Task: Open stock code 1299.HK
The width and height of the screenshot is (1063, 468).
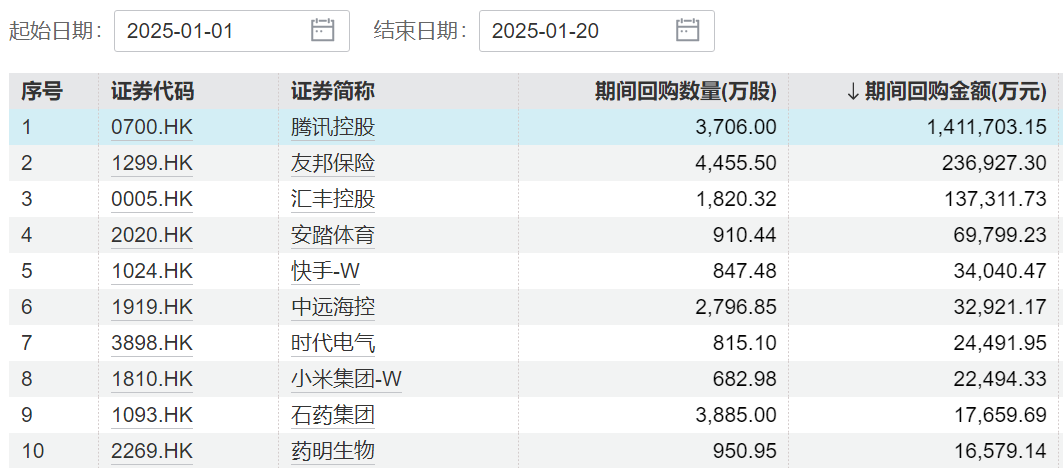Action: tap(152, 163)
